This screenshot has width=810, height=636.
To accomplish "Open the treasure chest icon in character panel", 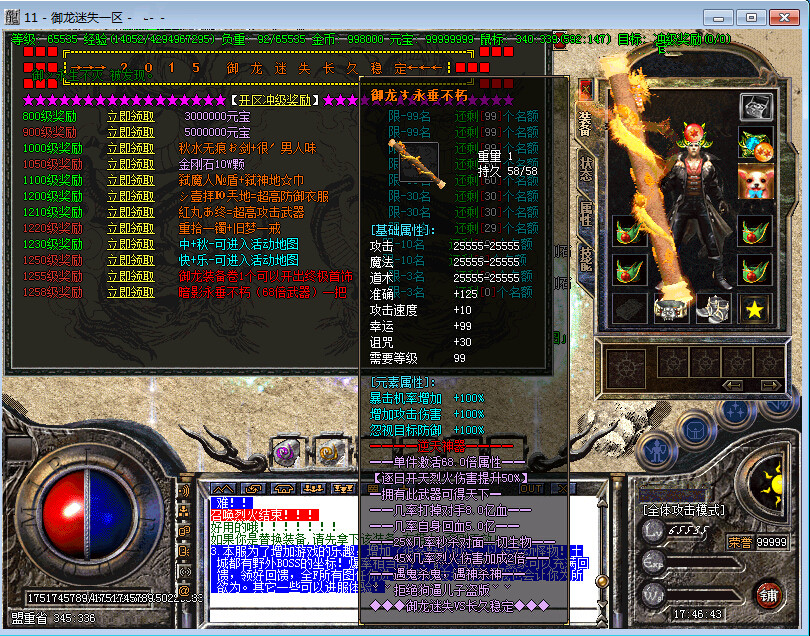I will tap(756, 106).
